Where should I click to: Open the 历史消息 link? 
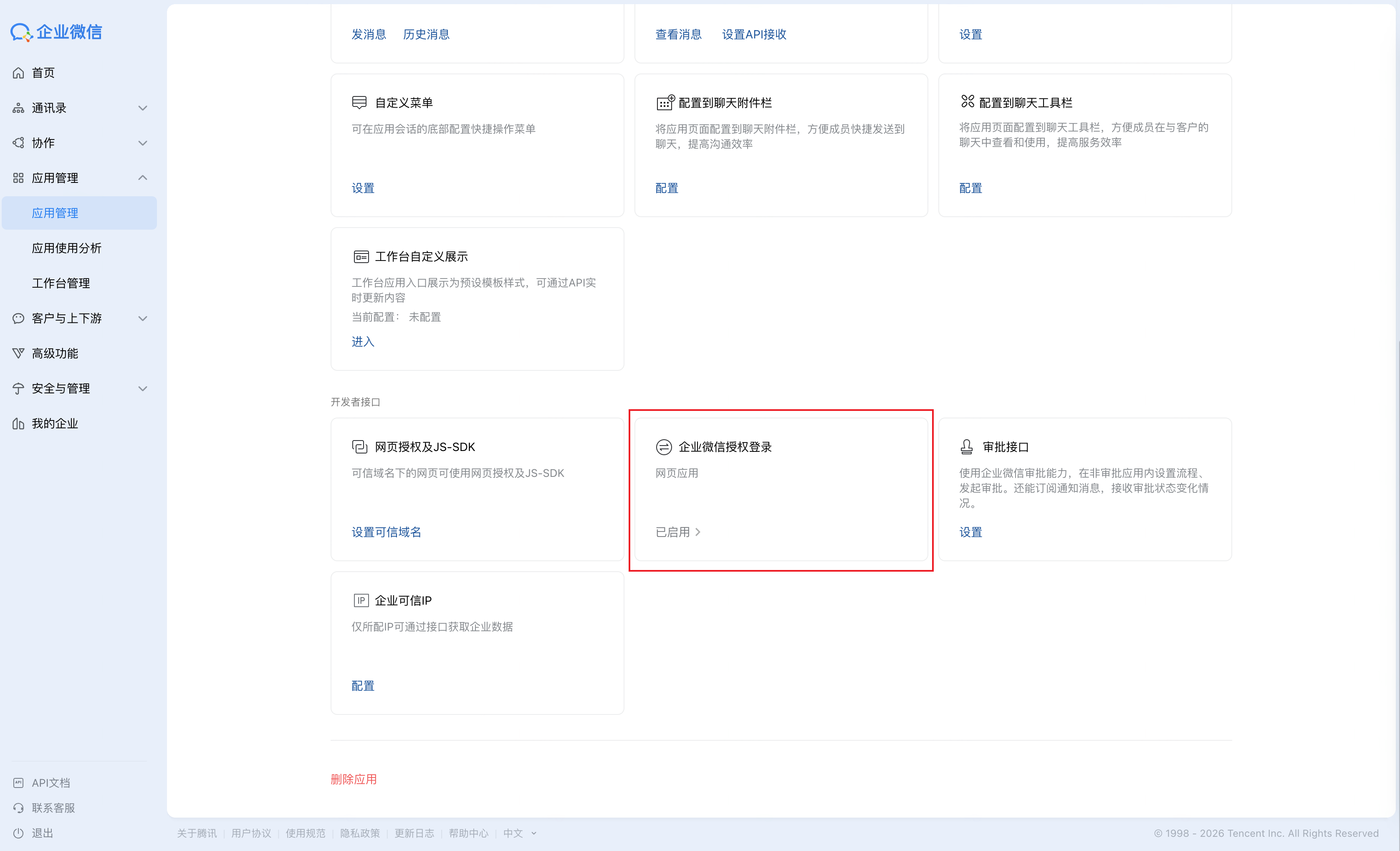pos(426,34)
